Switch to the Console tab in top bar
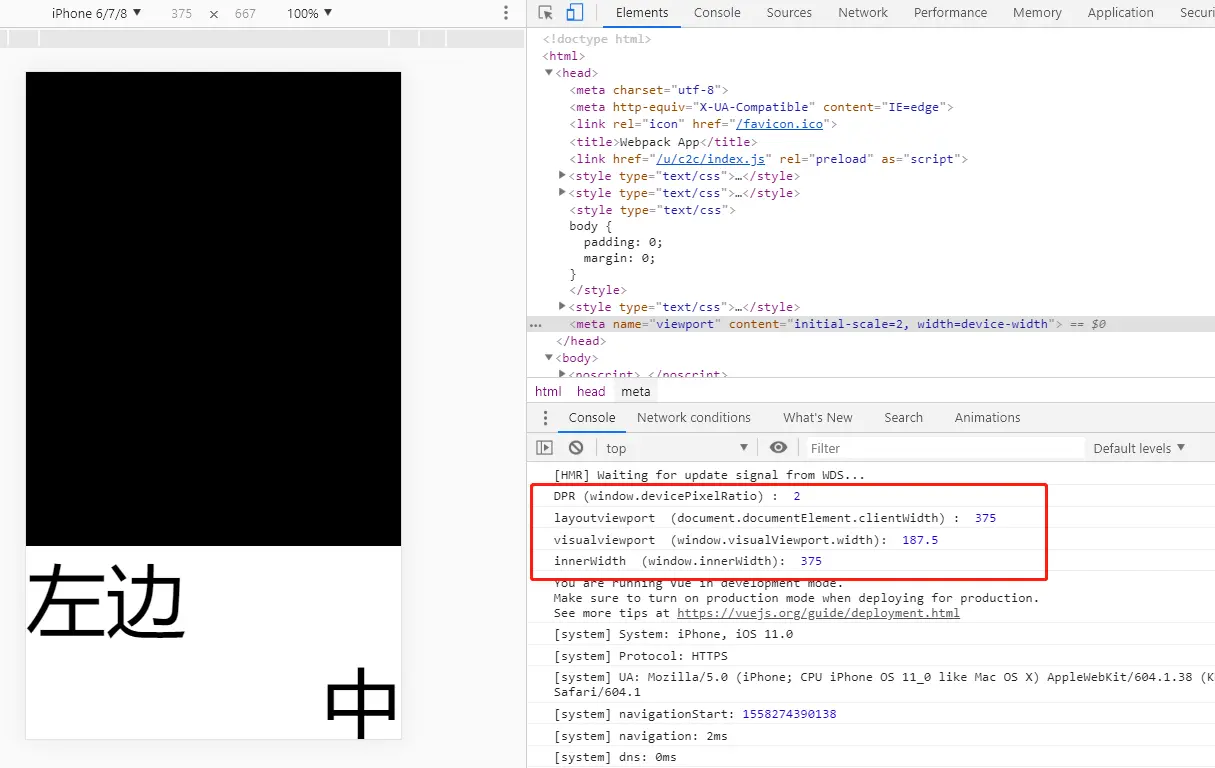This screenshot has width=1215, height=768. 717,13
